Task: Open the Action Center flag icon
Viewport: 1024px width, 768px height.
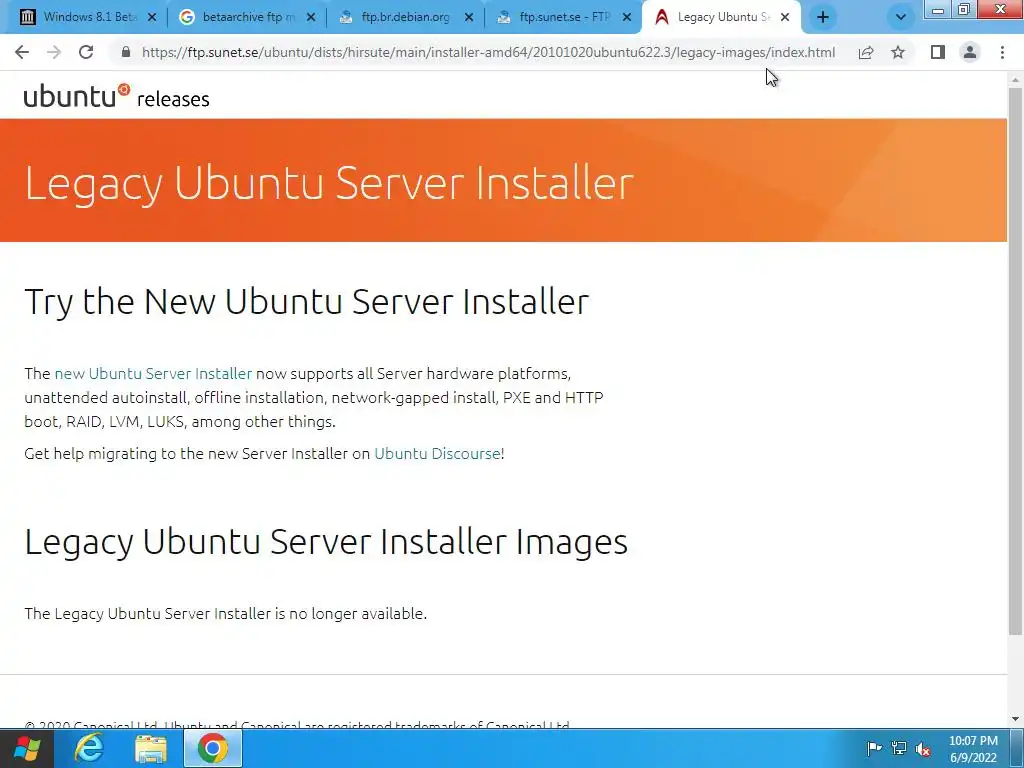Action: point(874,748)
